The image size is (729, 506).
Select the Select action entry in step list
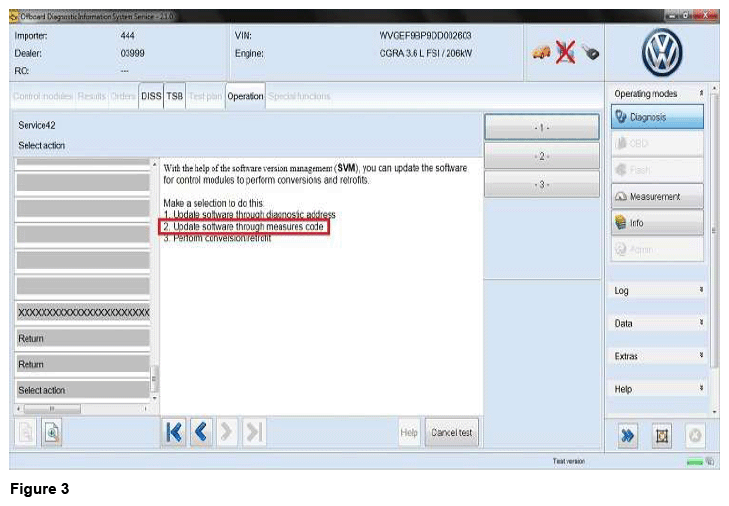83,390
